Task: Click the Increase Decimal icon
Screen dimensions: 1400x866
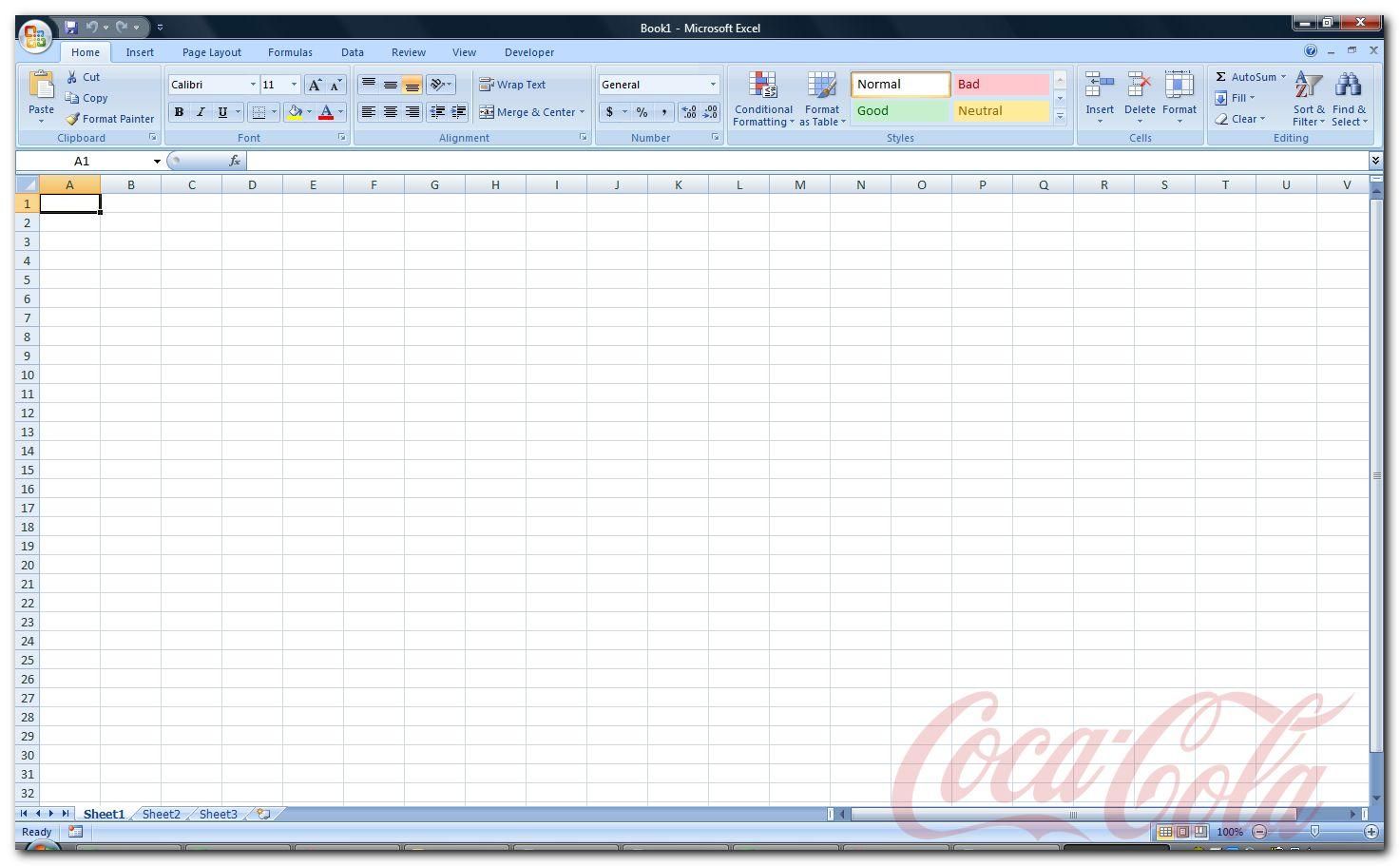Action: (686, 112)
